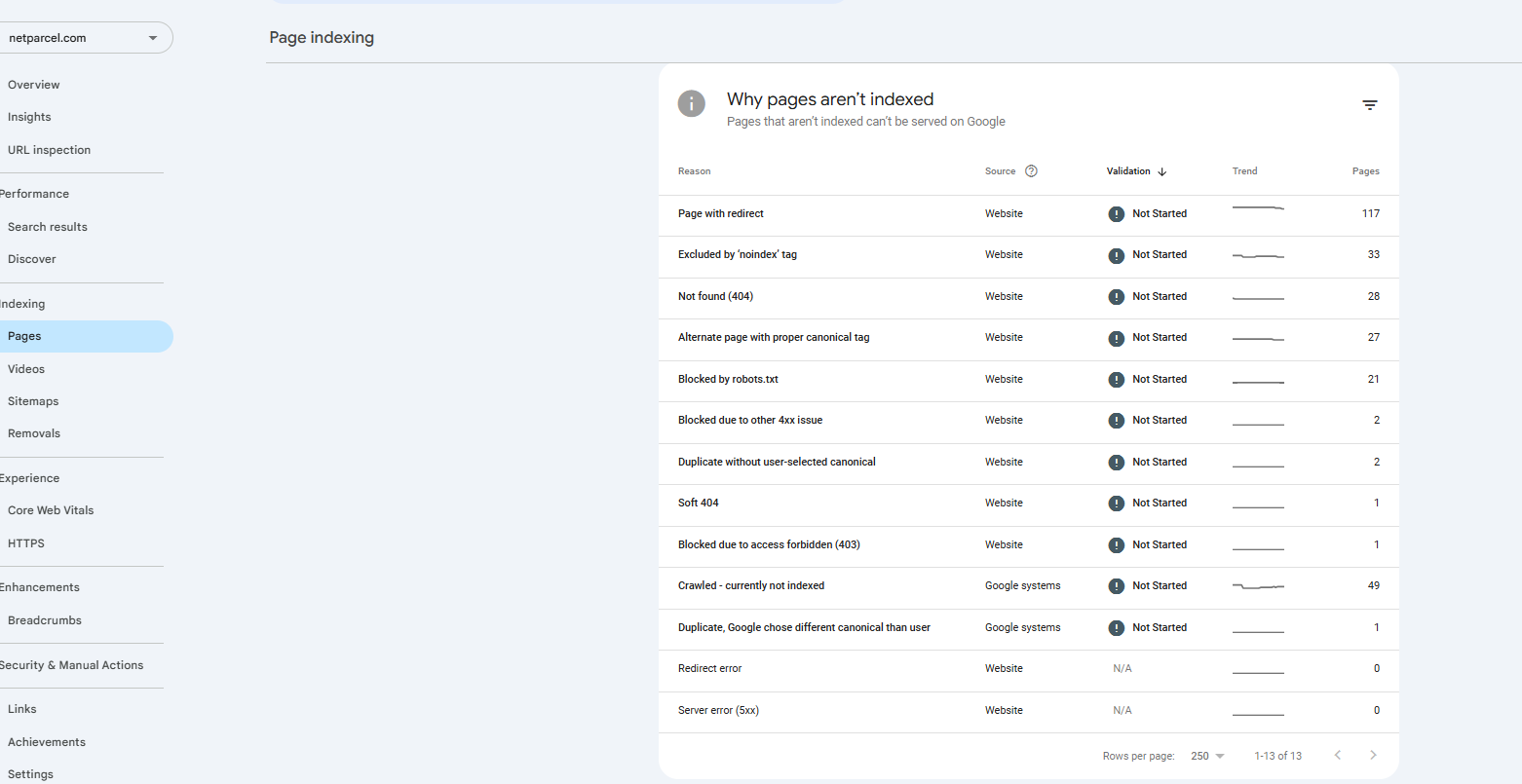Click Not Started icon for Soft 404
The width and height of the screenshot is (1522, 784).
pos(1117,504)
